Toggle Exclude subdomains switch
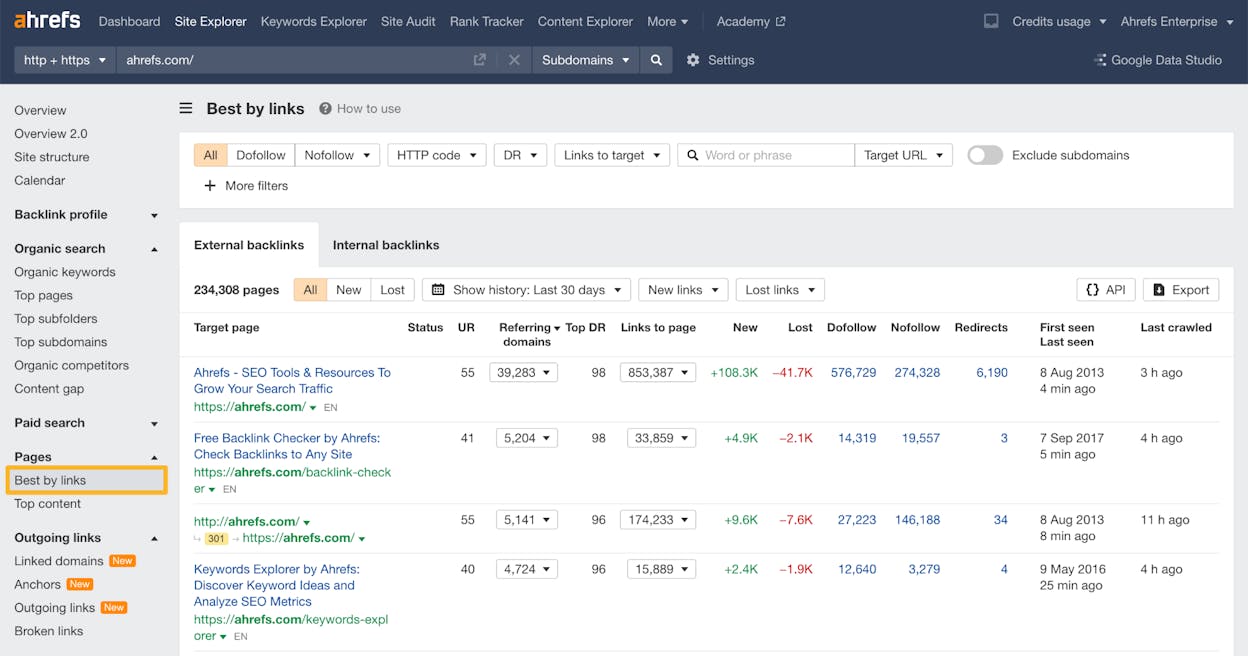Image resolution: width=1248 pixels, height=656 pixels. (985, 155)
